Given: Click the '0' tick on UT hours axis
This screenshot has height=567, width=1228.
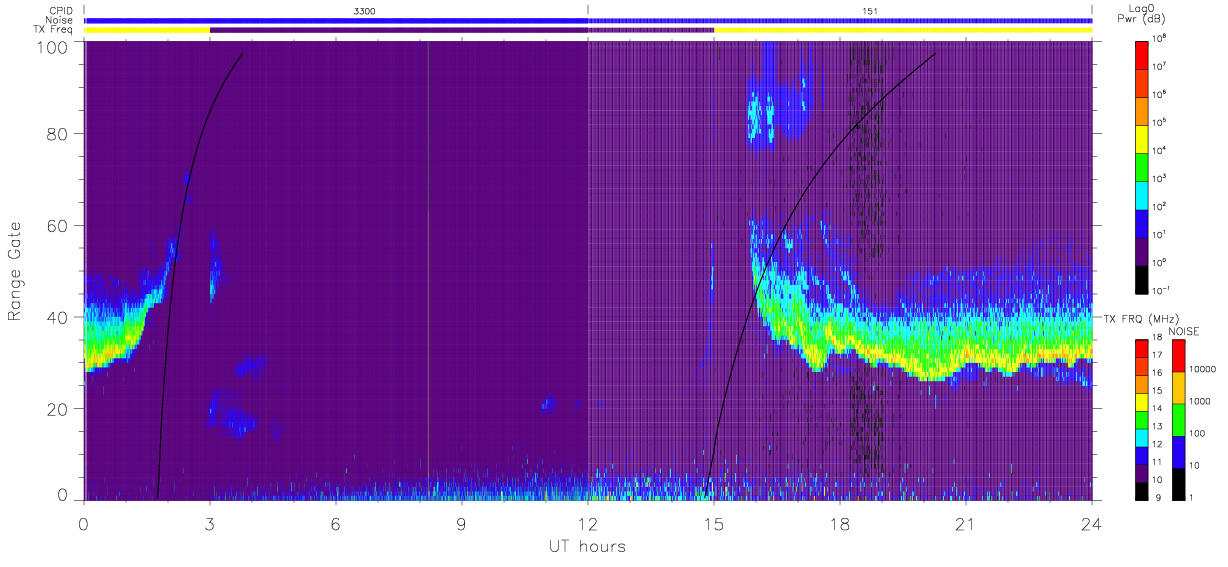Looking at the screenshot, I should tap(84, 524).
